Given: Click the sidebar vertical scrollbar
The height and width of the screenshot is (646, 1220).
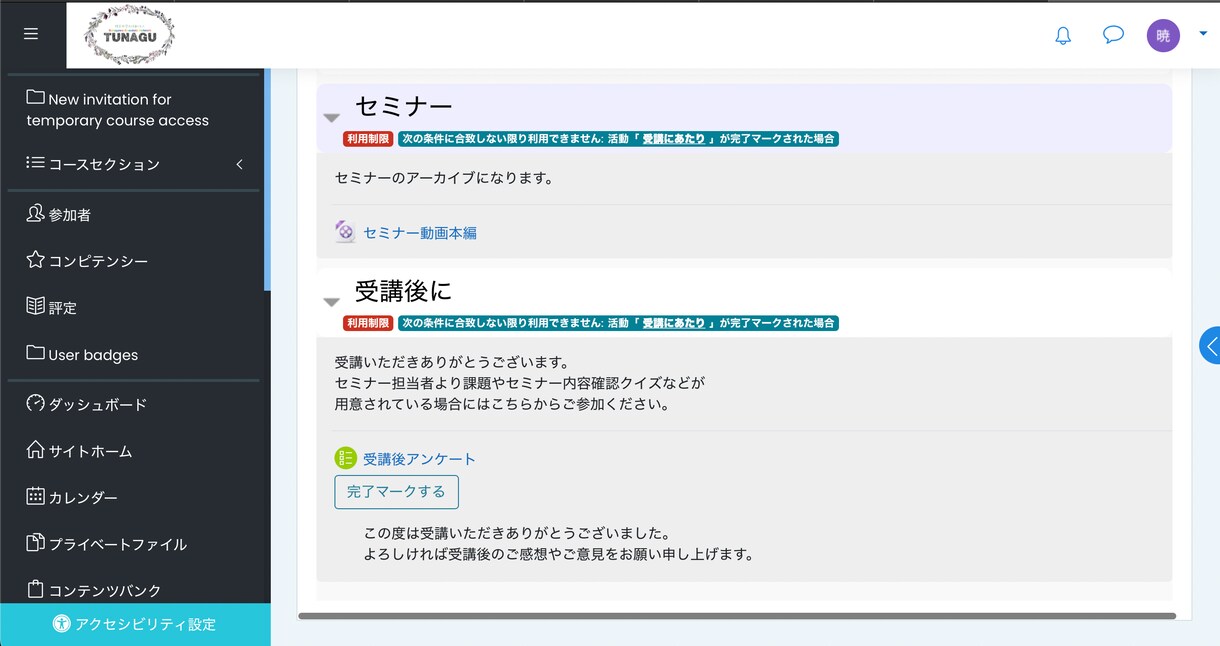Looking at the screenshot, I should (267, 180).
